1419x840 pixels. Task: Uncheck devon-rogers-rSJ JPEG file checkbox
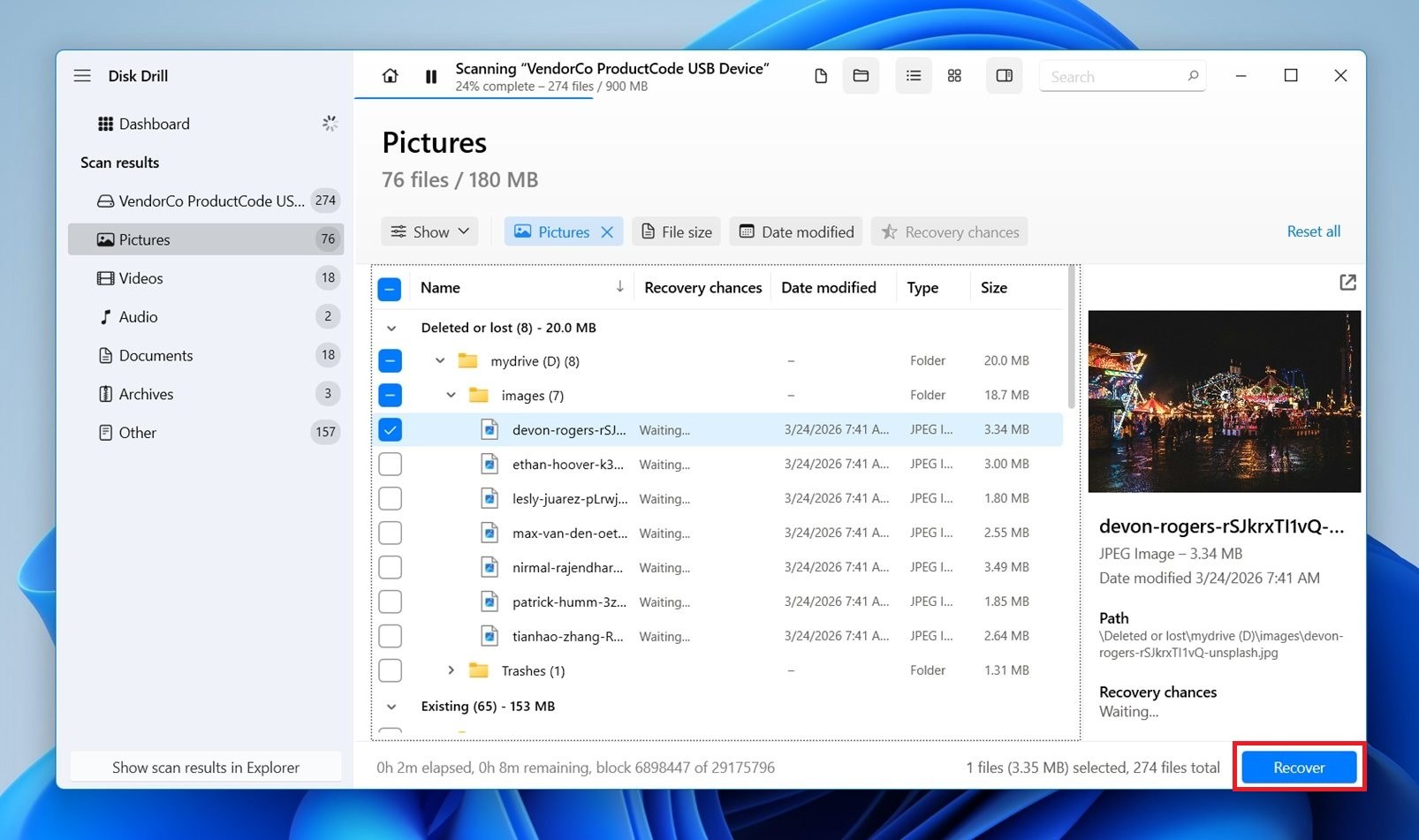pos(390,429)
